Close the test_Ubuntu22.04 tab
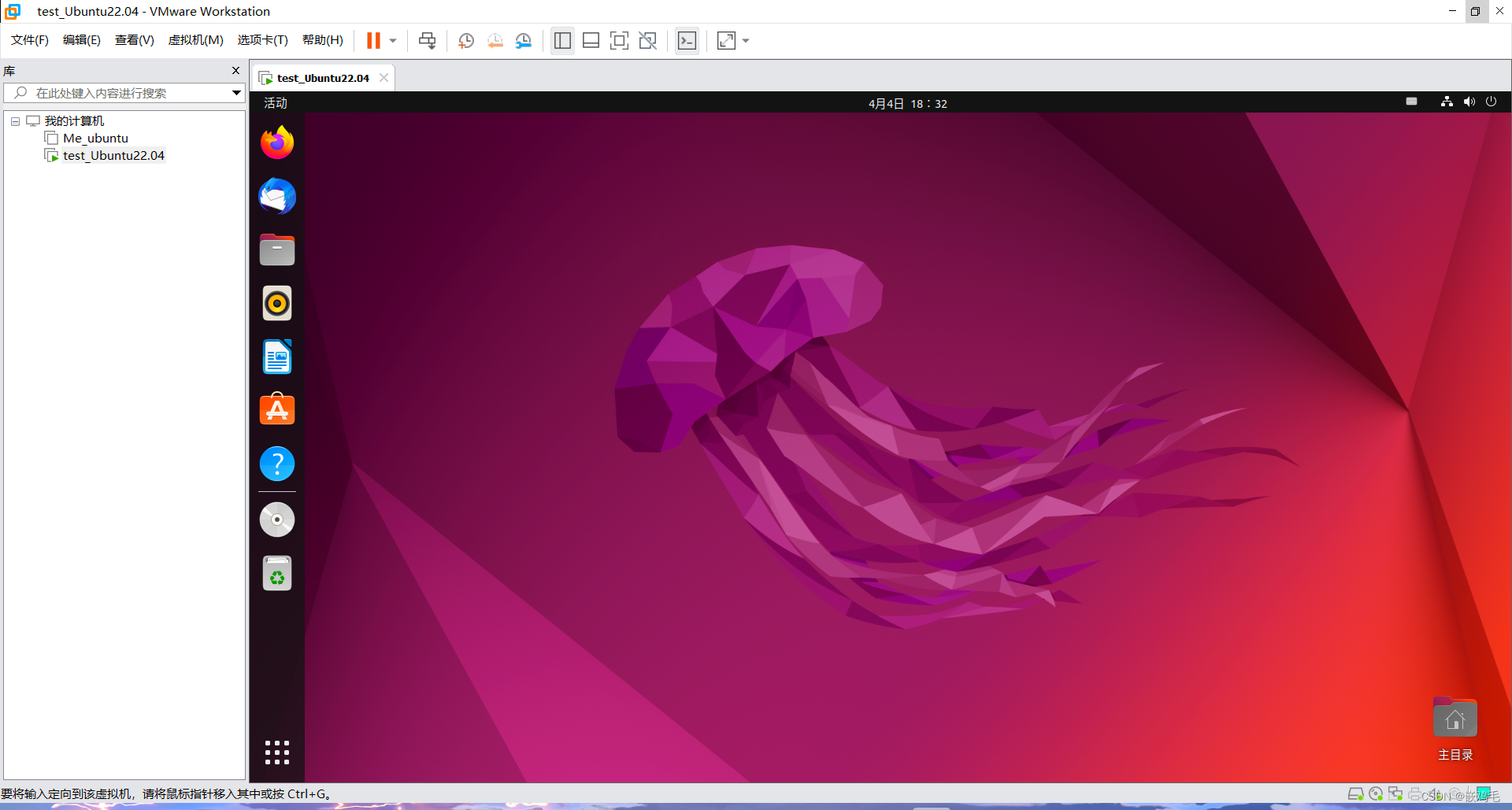Image resolution: width=1512 pixels, height=810 pixels. click(x=384, y=77)
